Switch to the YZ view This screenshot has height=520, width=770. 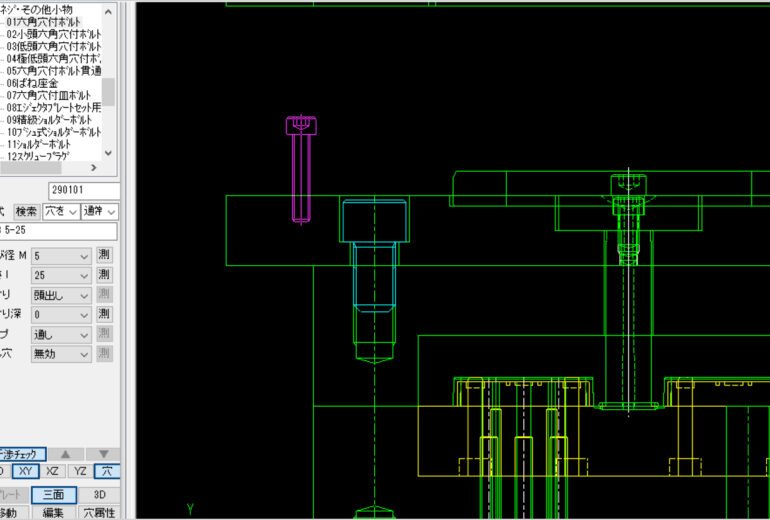[79, 471]
